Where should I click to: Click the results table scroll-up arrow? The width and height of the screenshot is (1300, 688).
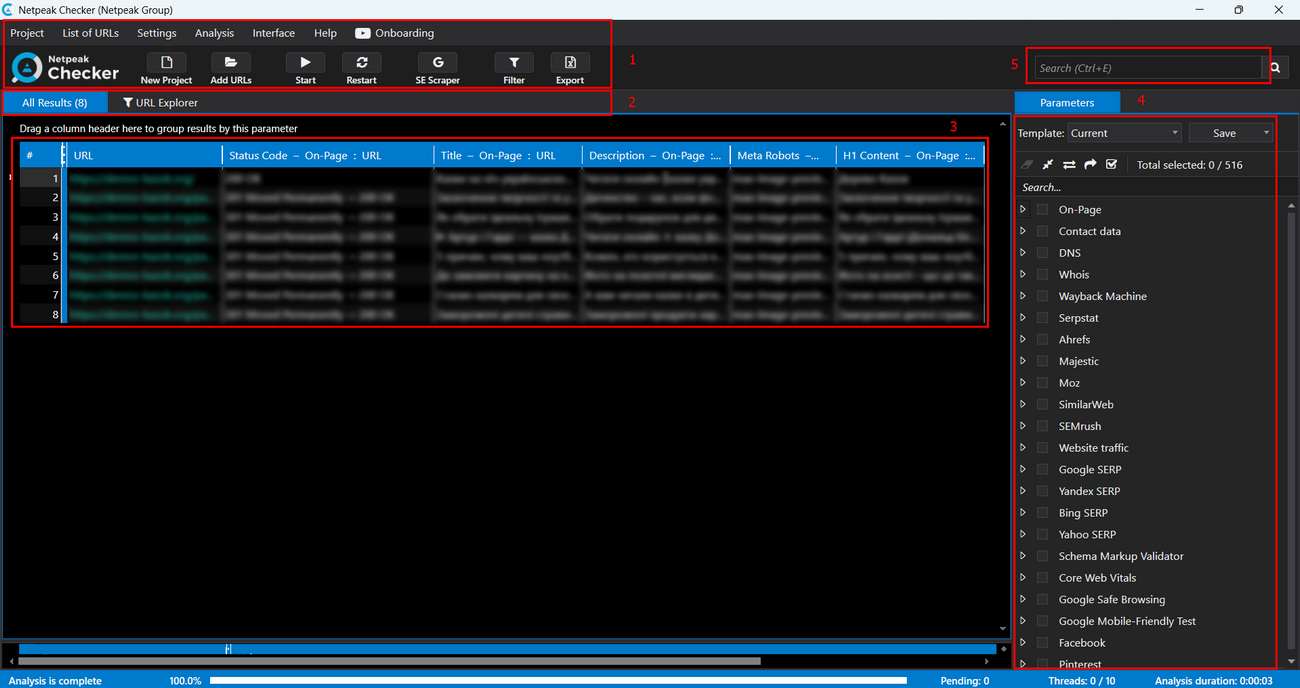point(1003,125)
